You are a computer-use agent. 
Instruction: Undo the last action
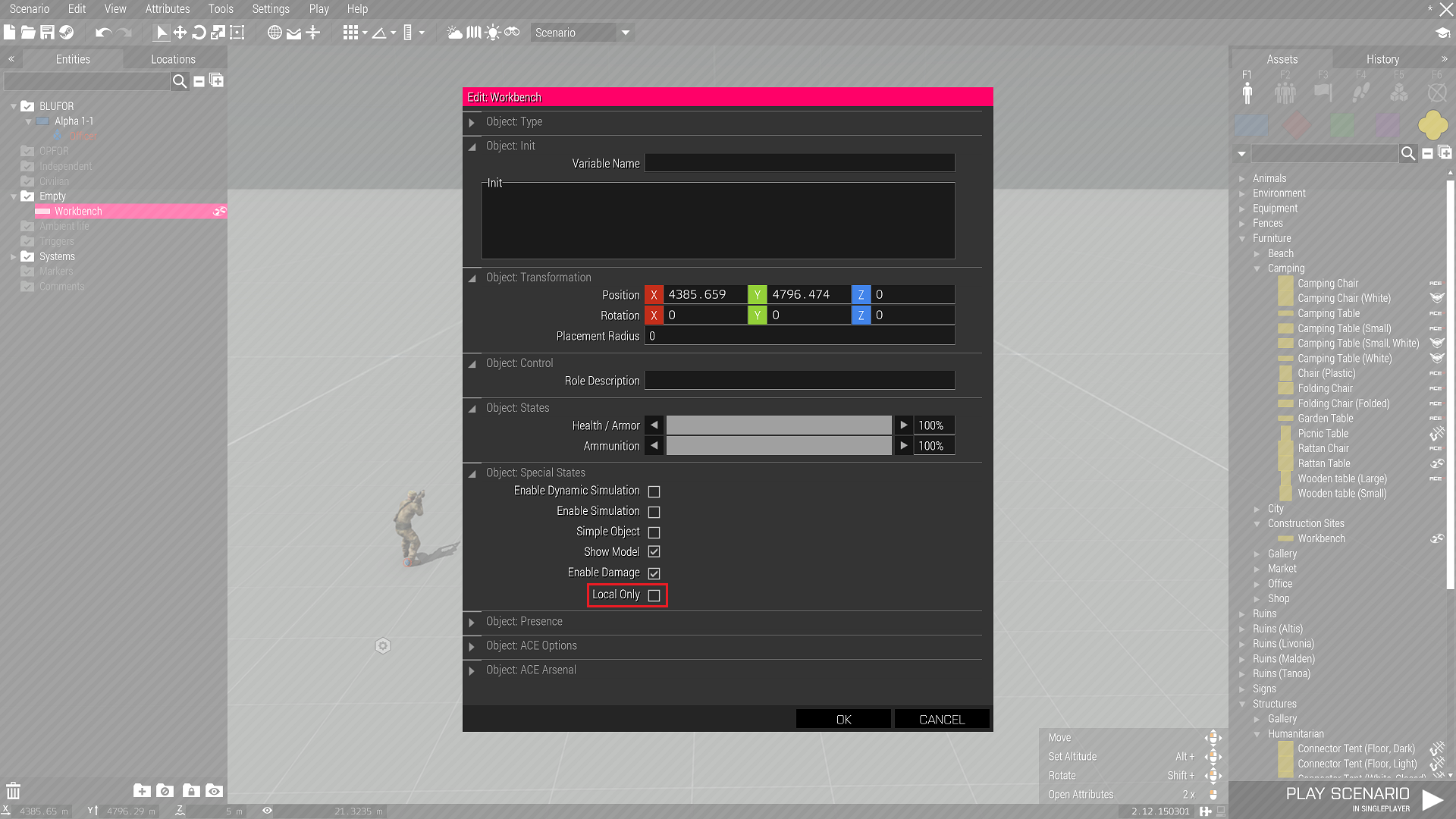tap(103, 33)
